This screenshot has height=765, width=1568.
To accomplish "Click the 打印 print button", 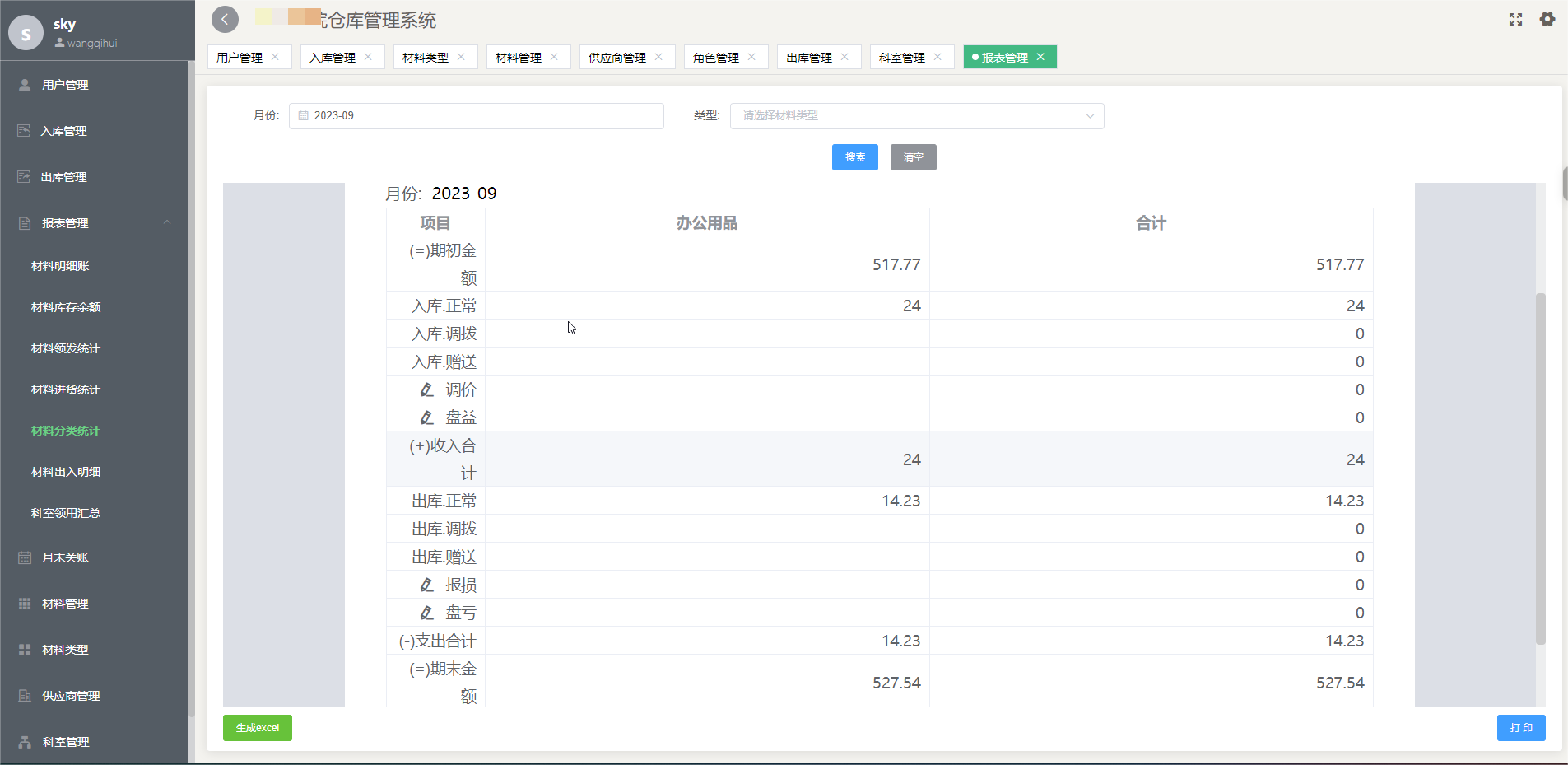I will pos(1521,728).
